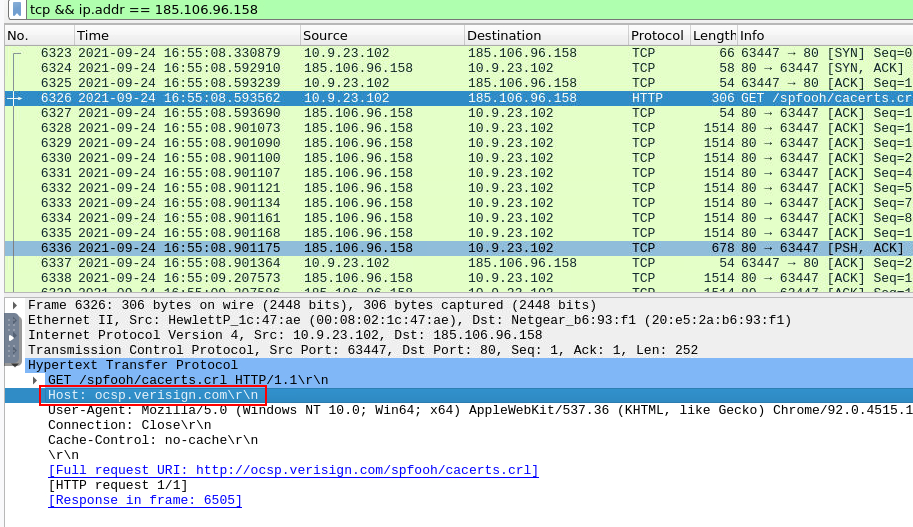Expand the GET /spfooh/cacerts.crl request line
This screenshot has height=527, width=913.
tap(35, 380)
